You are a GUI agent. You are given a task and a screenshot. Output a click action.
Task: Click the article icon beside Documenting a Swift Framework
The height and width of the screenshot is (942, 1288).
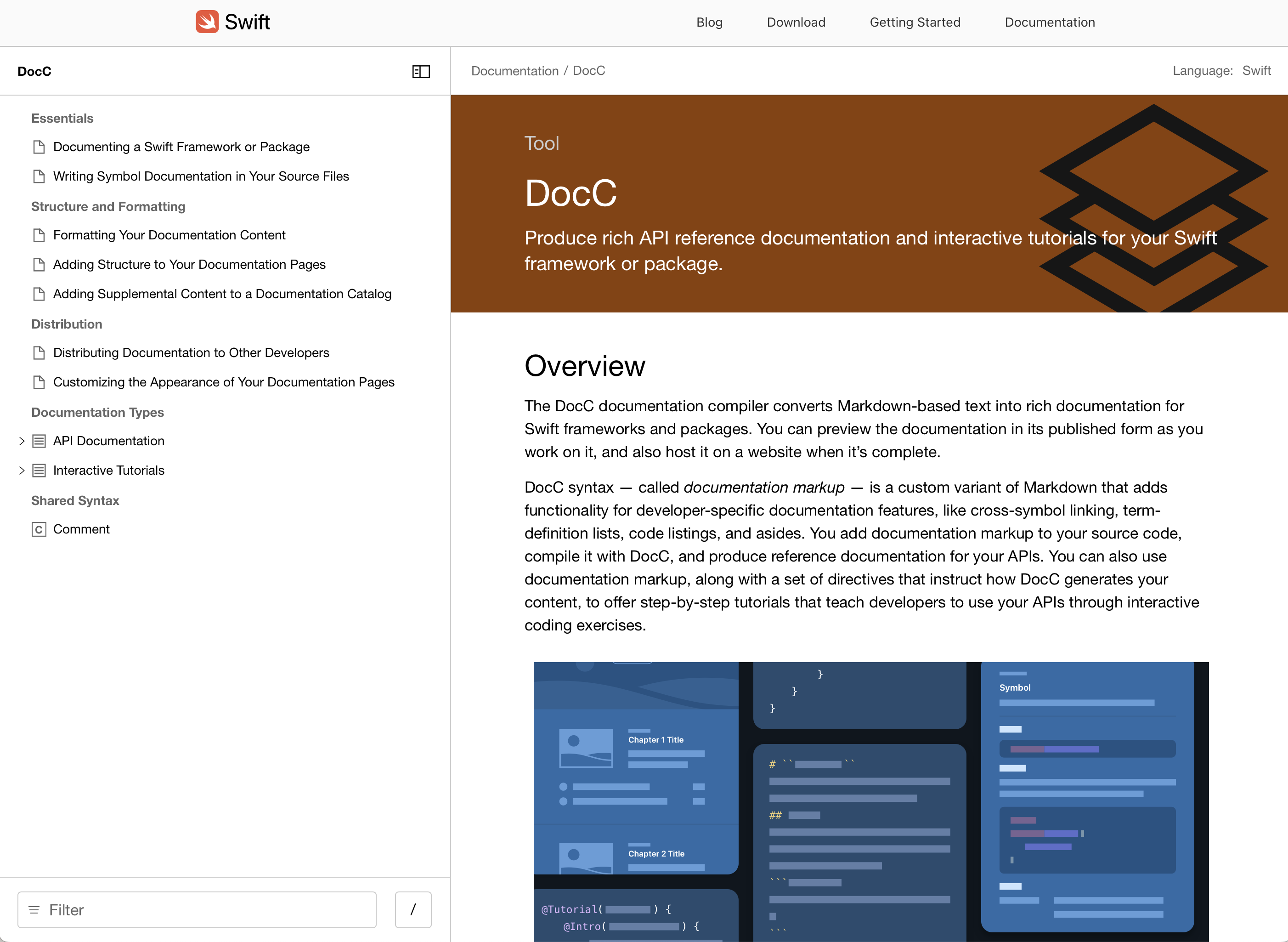39,147
